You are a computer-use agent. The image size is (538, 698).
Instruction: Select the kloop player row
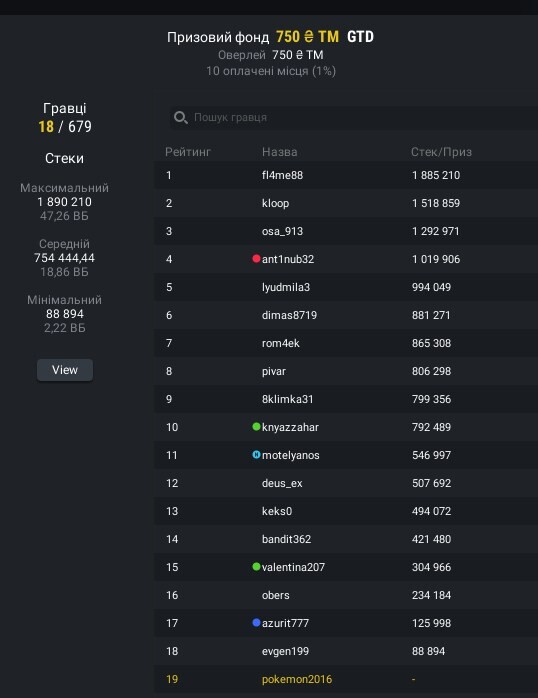346,203
